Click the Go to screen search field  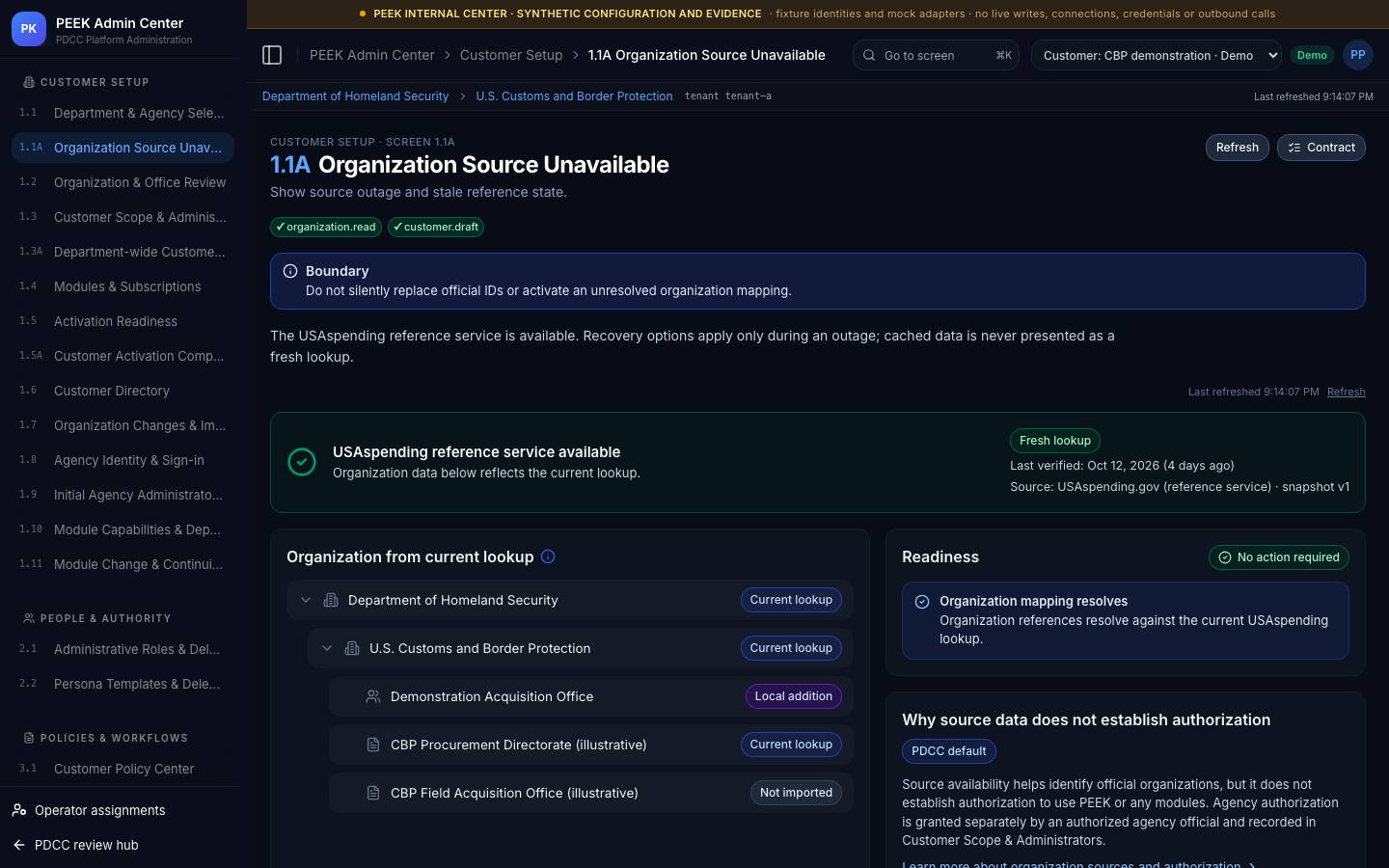[x=936, y=55]
